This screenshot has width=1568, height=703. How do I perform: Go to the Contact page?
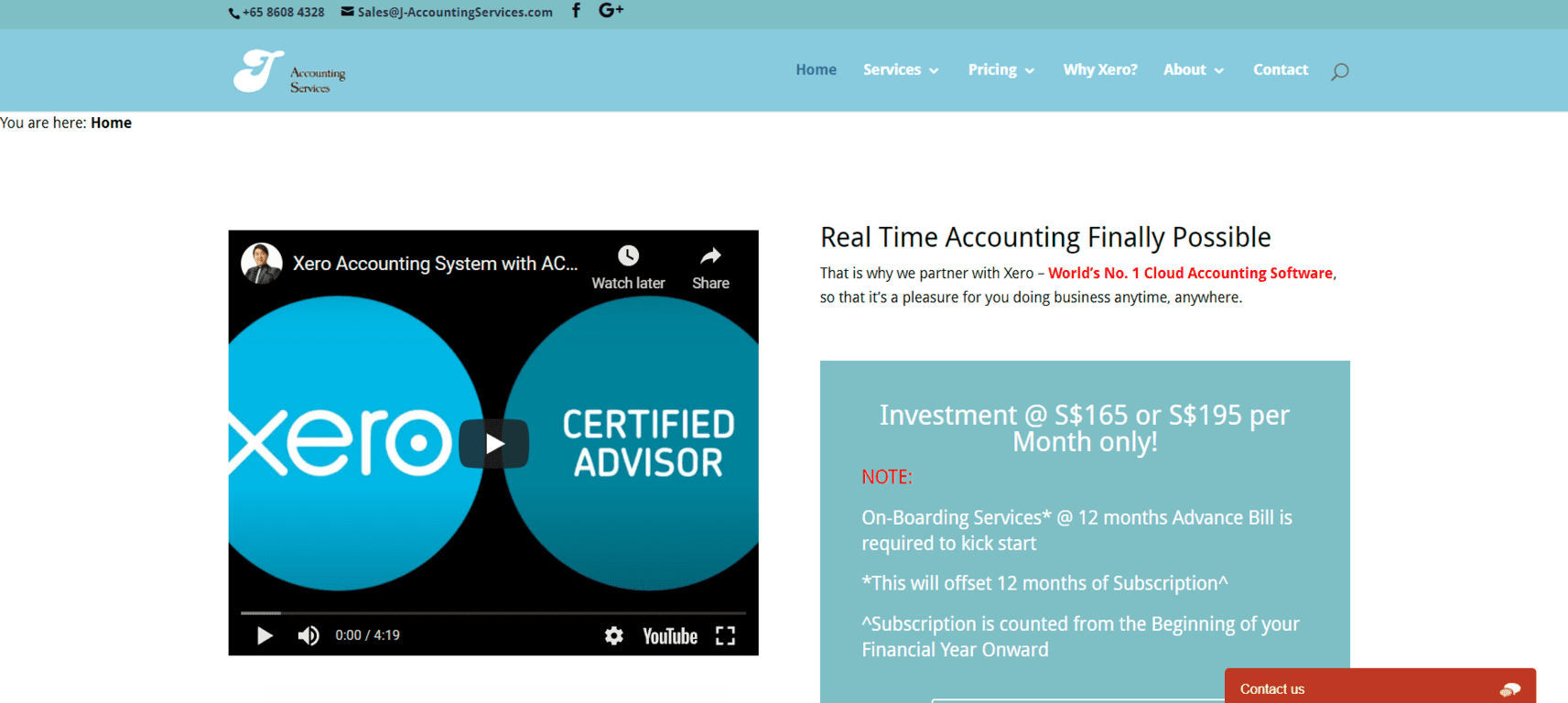click(x=1280, y=70)
